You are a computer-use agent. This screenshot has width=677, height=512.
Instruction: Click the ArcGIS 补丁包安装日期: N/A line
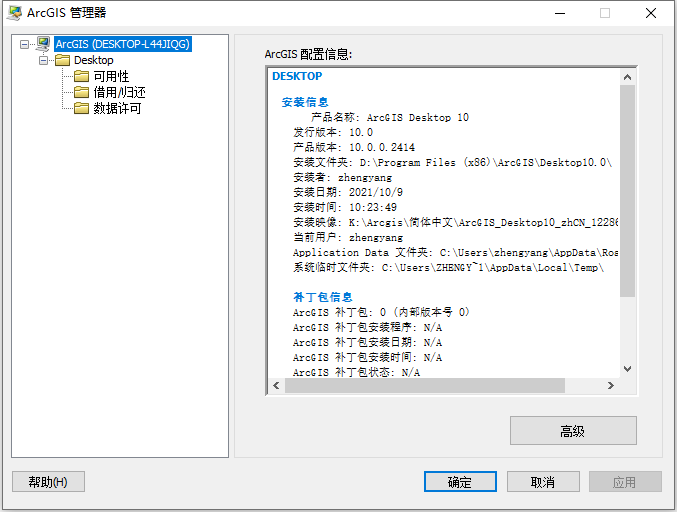pyautogui.click(x=367, y=342)
